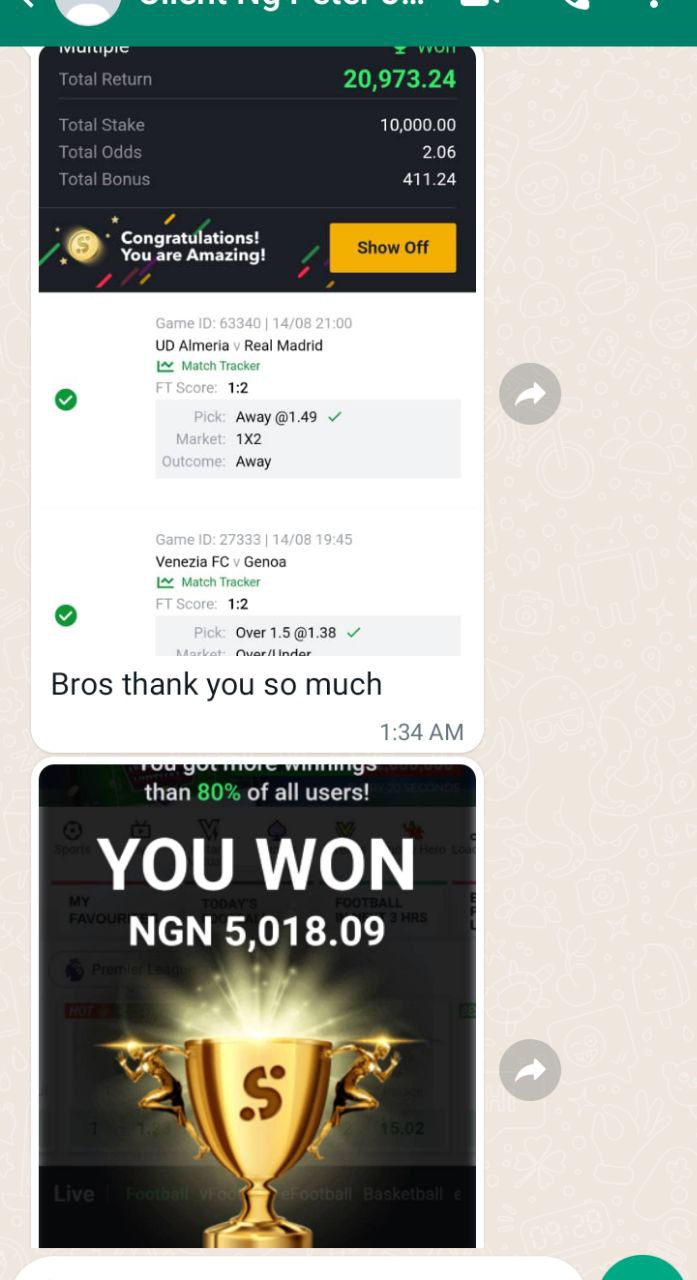
Task: Start a video call with the contact
Action: (480, 4)
